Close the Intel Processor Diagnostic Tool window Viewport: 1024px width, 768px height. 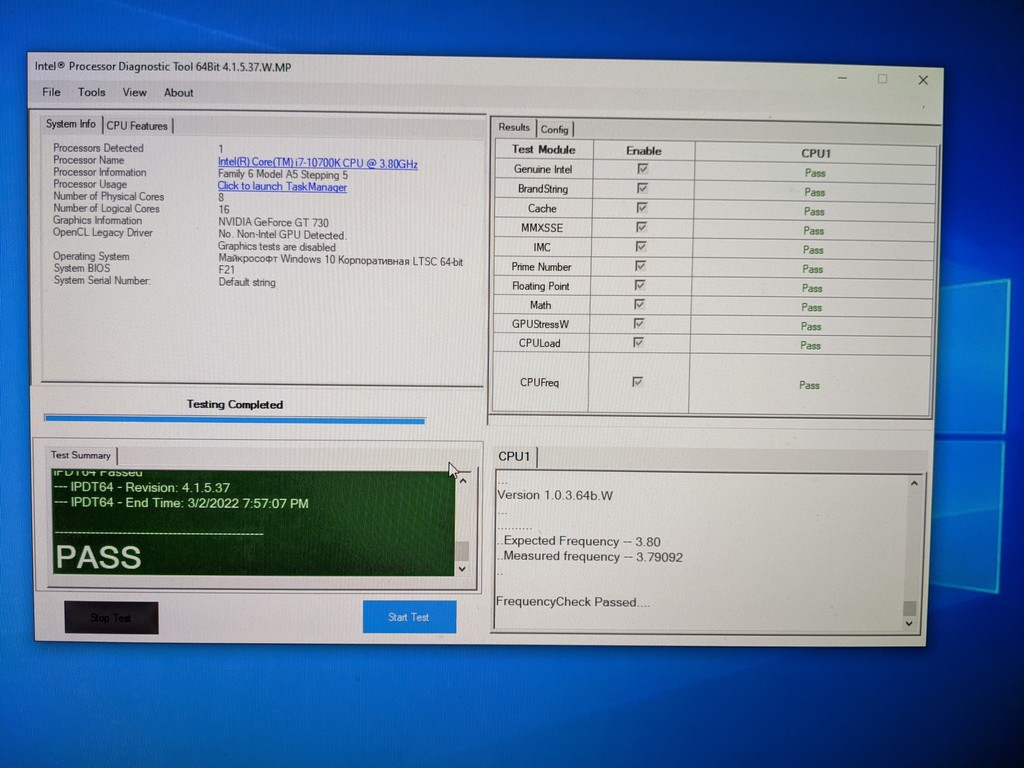click(923, 80)
